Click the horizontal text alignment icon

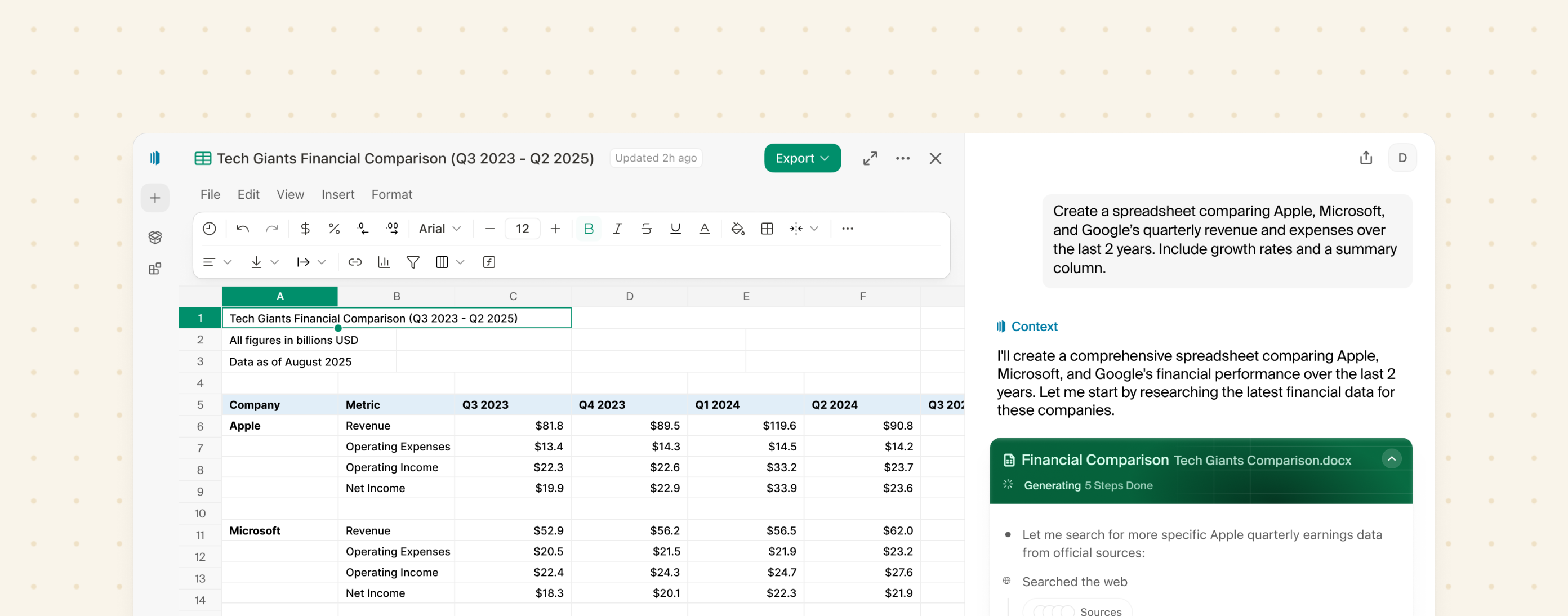tap(209, 262)
